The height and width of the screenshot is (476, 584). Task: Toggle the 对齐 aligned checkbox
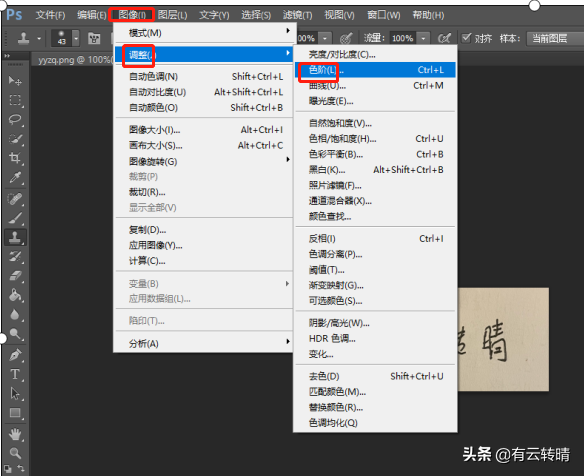(466, 38)
